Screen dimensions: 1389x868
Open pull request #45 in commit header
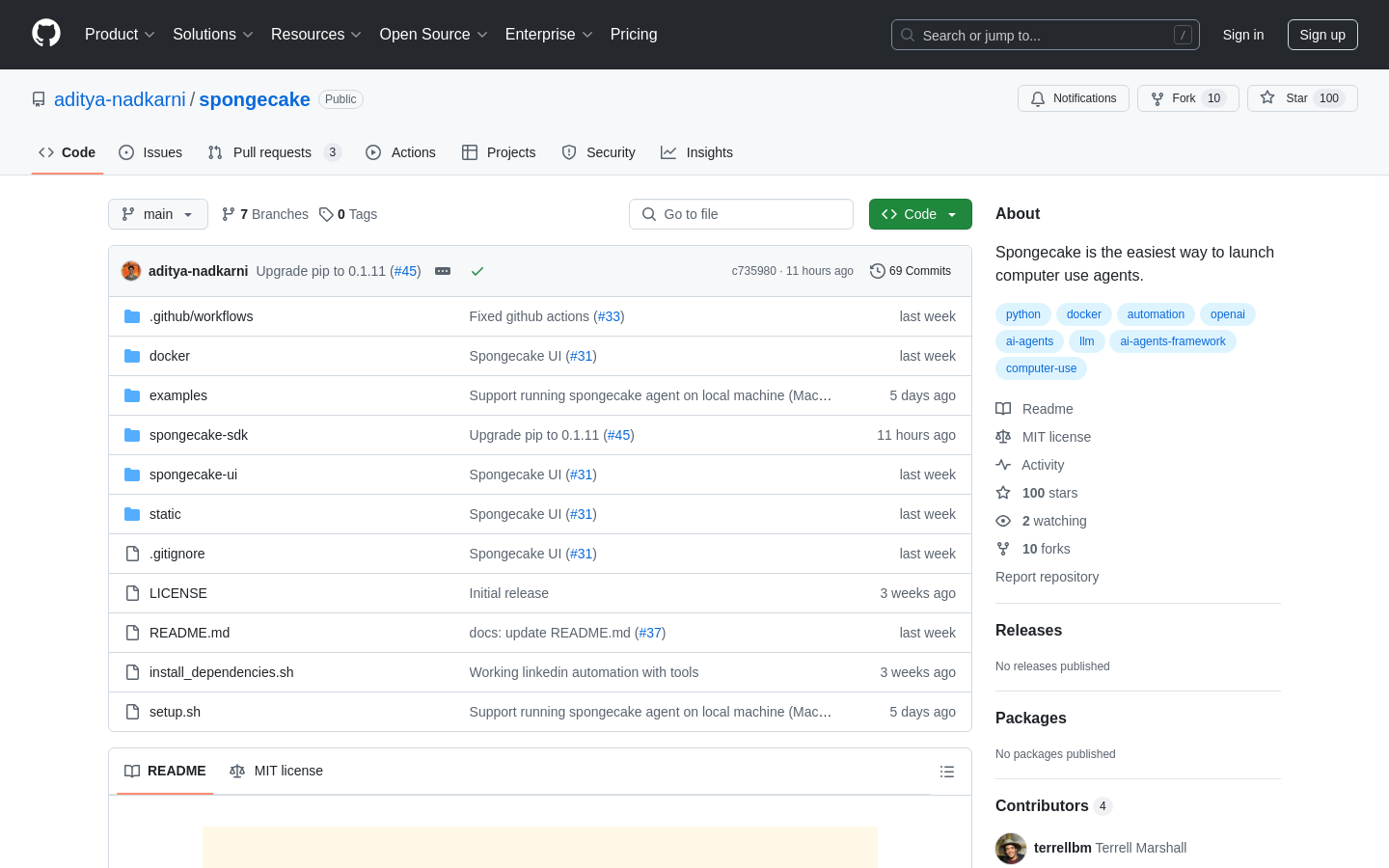(x=406, y=271)
